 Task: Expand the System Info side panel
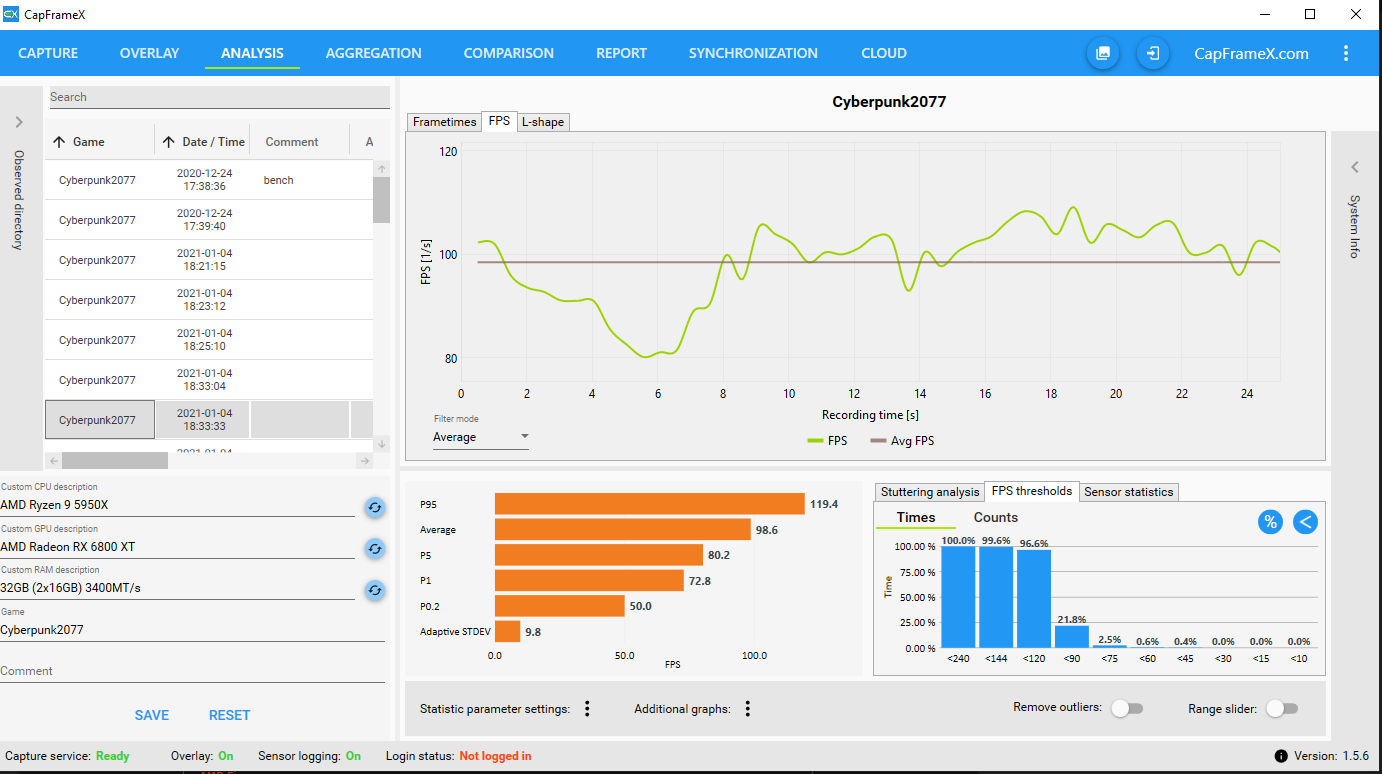click(x=1355, y=167)
